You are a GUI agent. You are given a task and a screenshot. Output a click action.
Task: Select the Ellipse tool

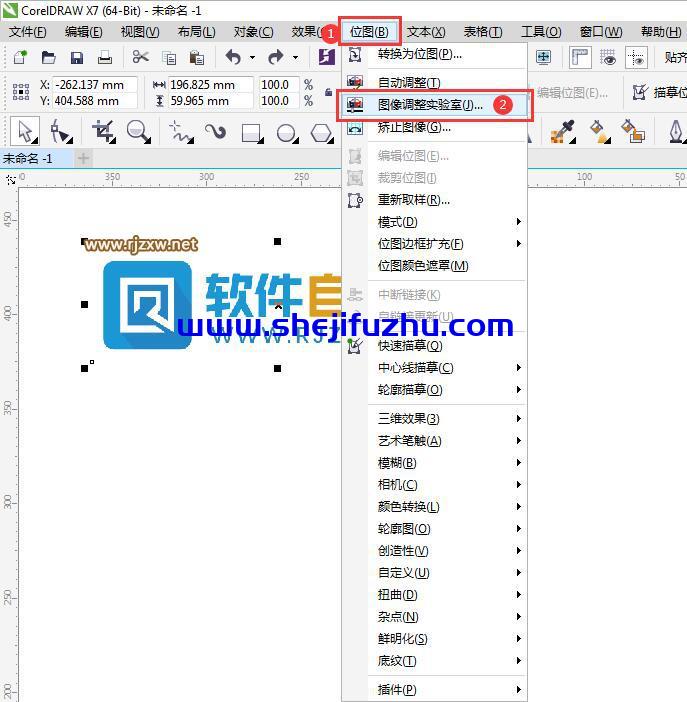pos(287,133)
